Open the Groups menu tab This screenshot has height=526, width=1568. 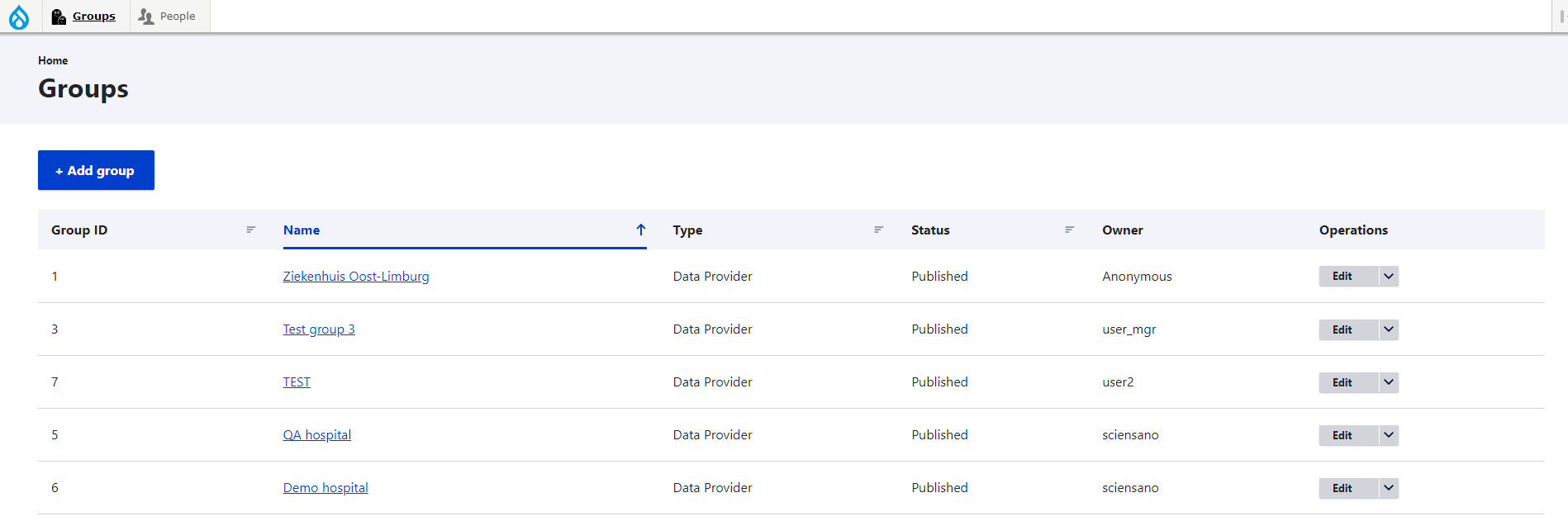coord(93,17)
